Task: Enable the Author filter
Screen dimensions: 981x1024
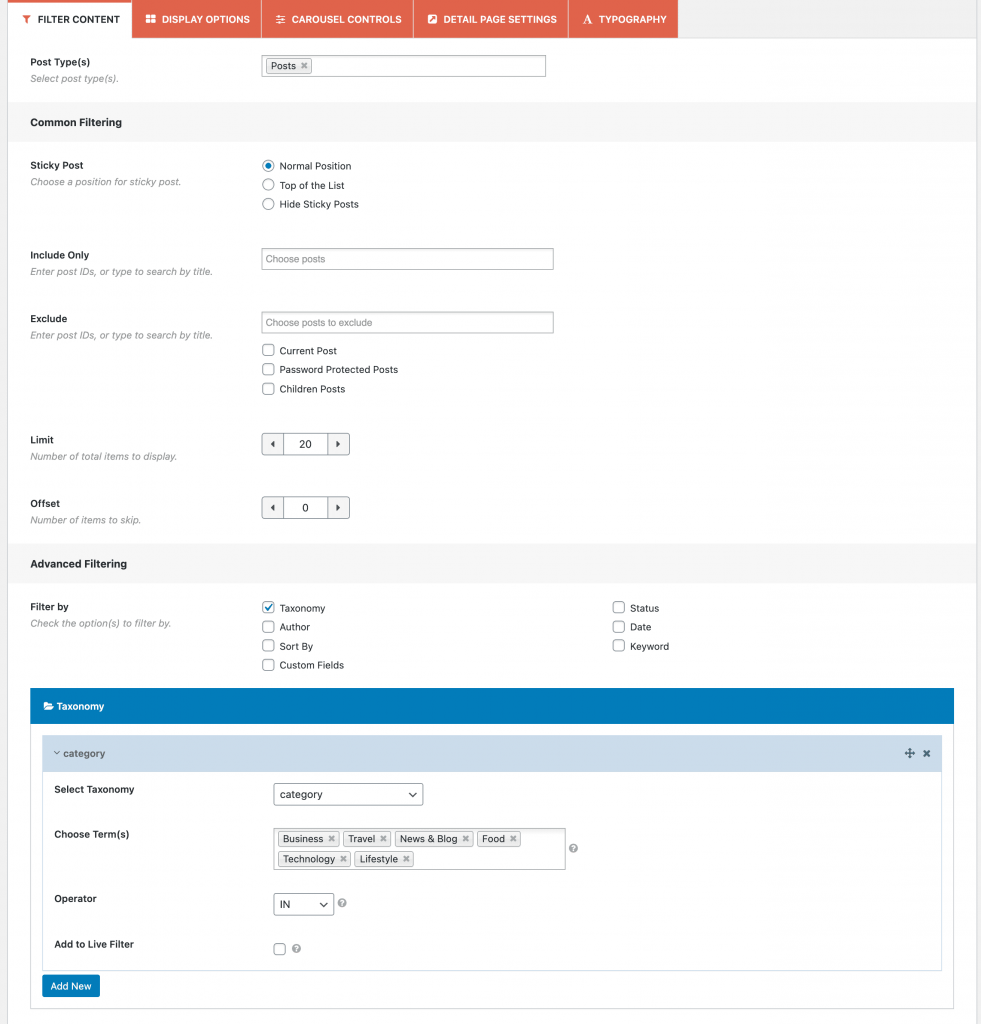Action: (268, 626)
